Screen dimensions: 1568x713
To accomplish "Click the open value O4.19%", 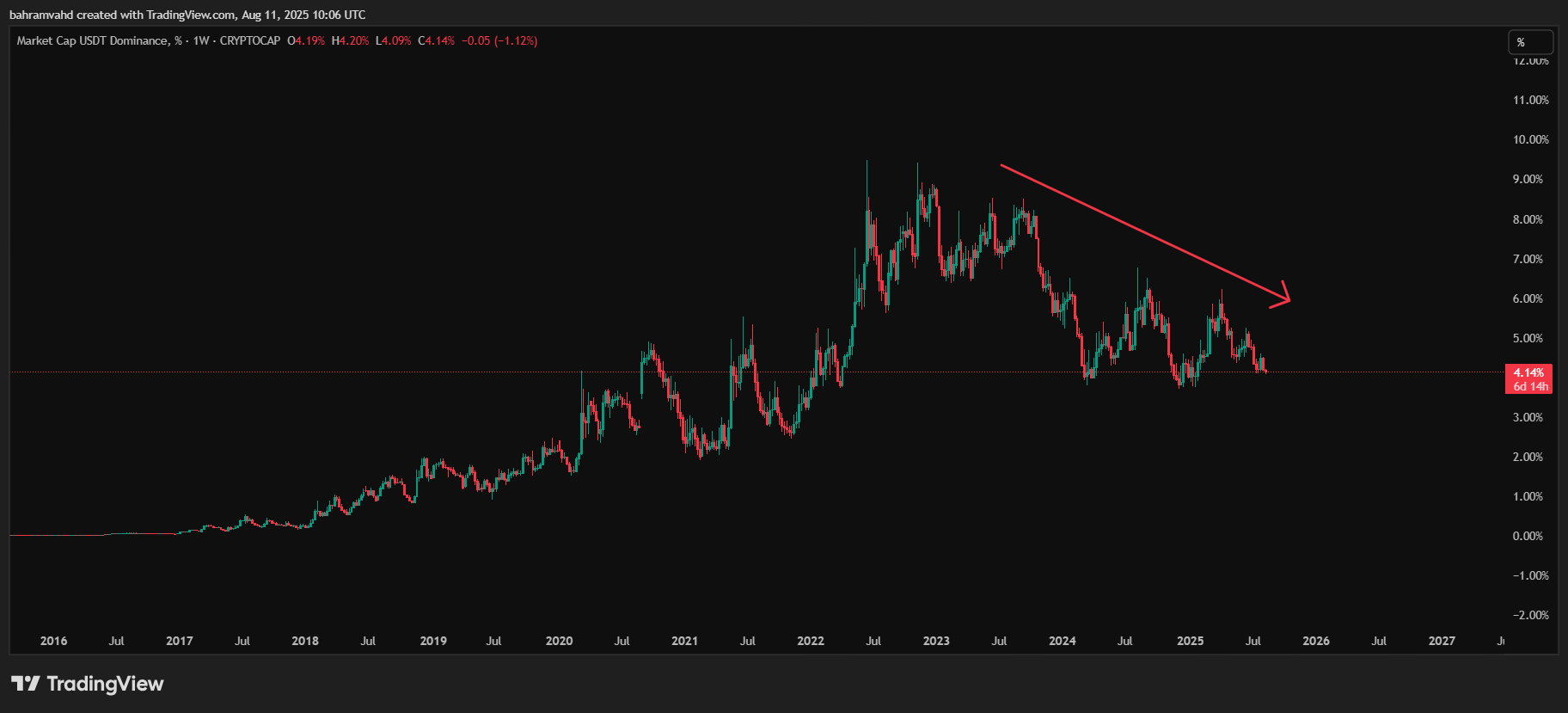I will [x=306, y=40].
